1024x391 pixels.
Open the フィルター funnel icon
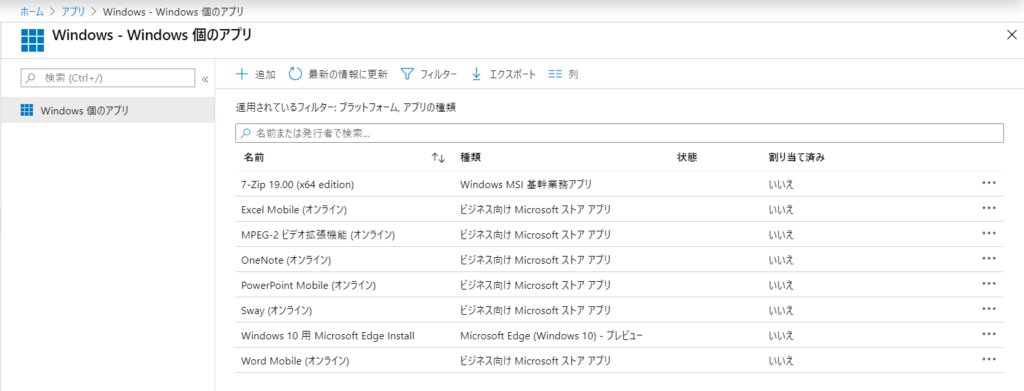pos(408,74)
